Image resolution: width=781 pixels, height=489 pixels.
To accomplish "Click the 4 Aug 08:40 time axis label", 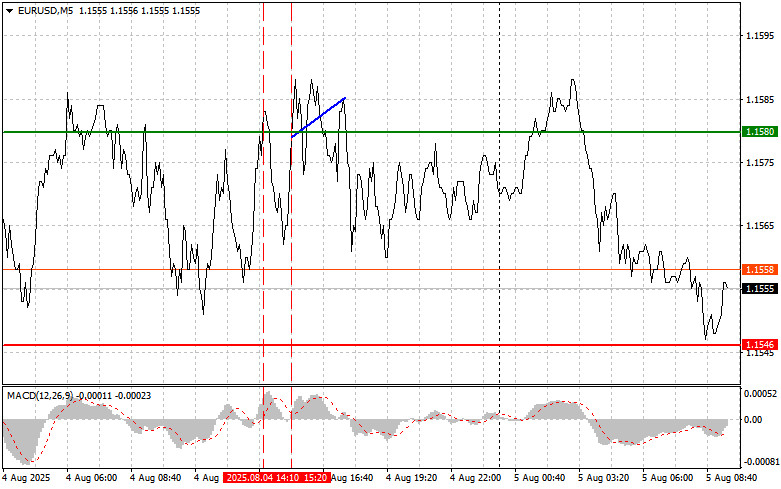I will (x=155, y=478).
